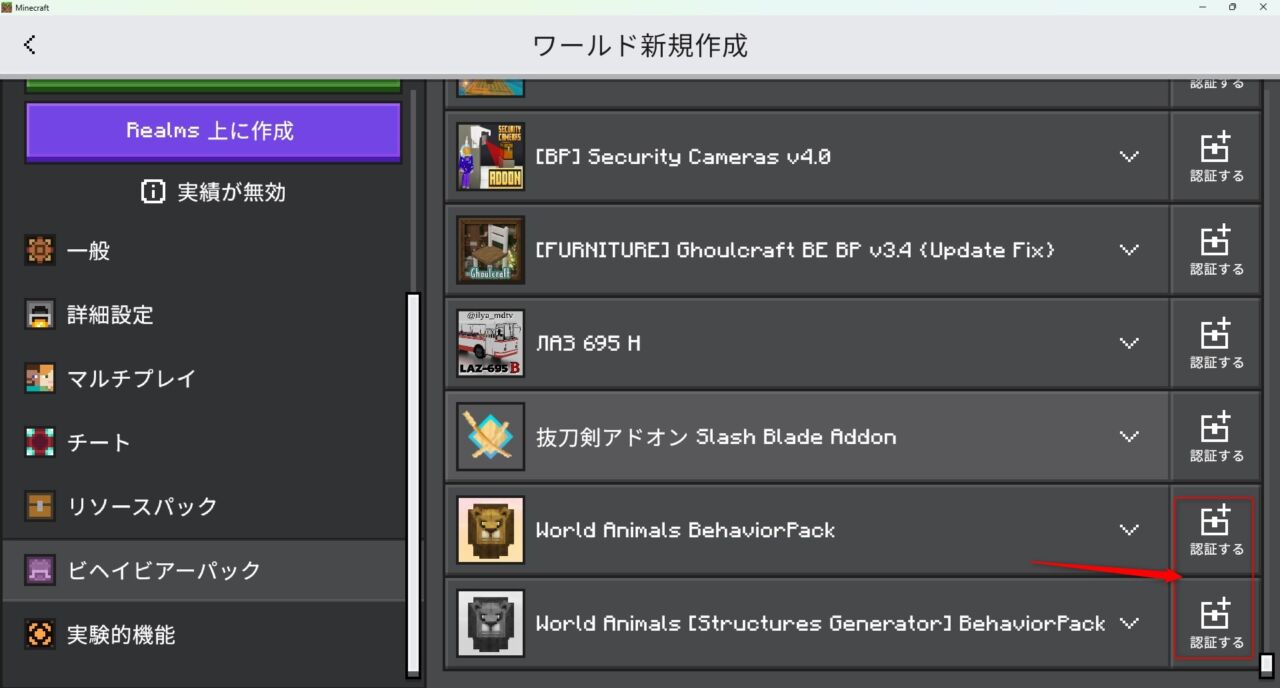
Task: Open the 一般 settings section
Action: point(204,251)
